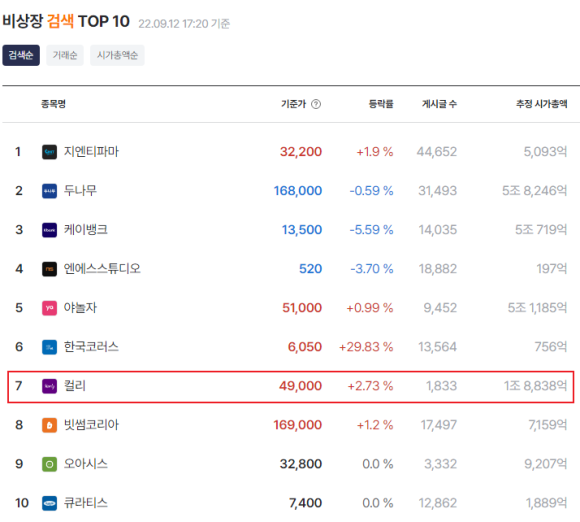
Task: Click the 44,652 post count
Action: [x=437, y=152]
